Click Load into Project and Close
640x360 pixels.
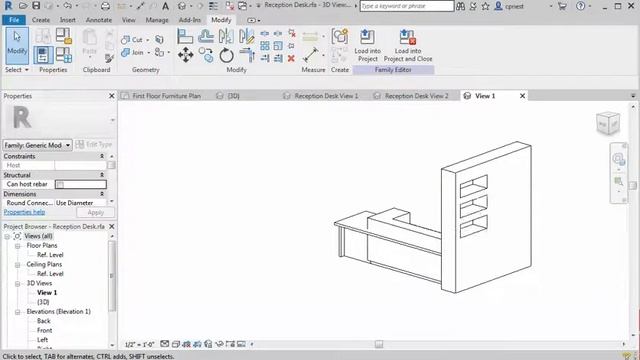point(408,45)
